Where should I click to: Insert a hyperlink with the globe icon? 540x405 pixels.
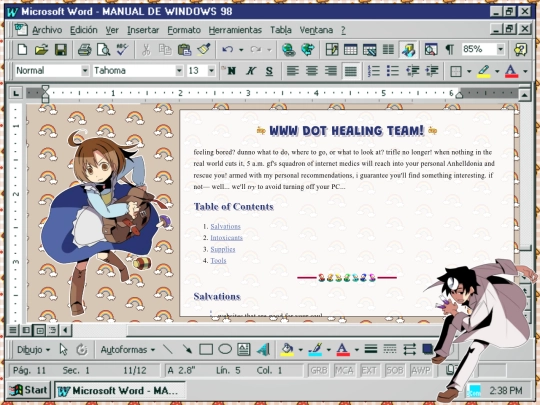tap(289, 50)
